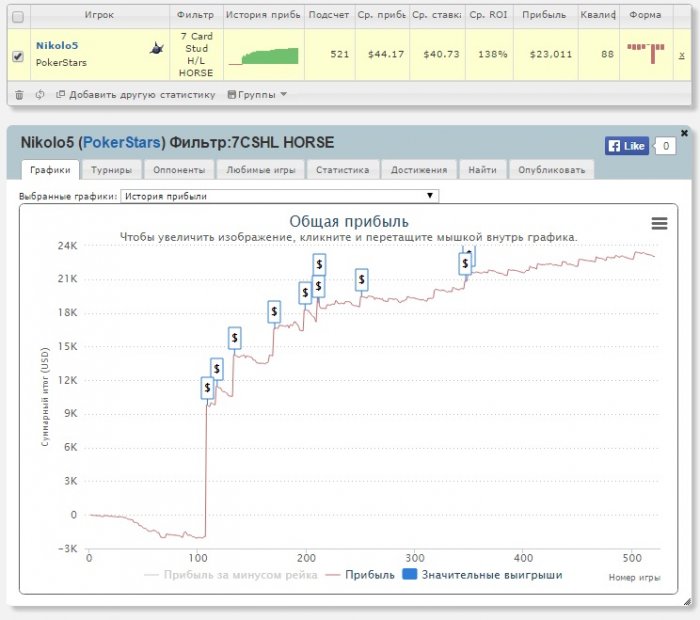The height and width of the screenshot is (620, 700).
Task: Click the form bar chart icon
Action: (647, 52)
